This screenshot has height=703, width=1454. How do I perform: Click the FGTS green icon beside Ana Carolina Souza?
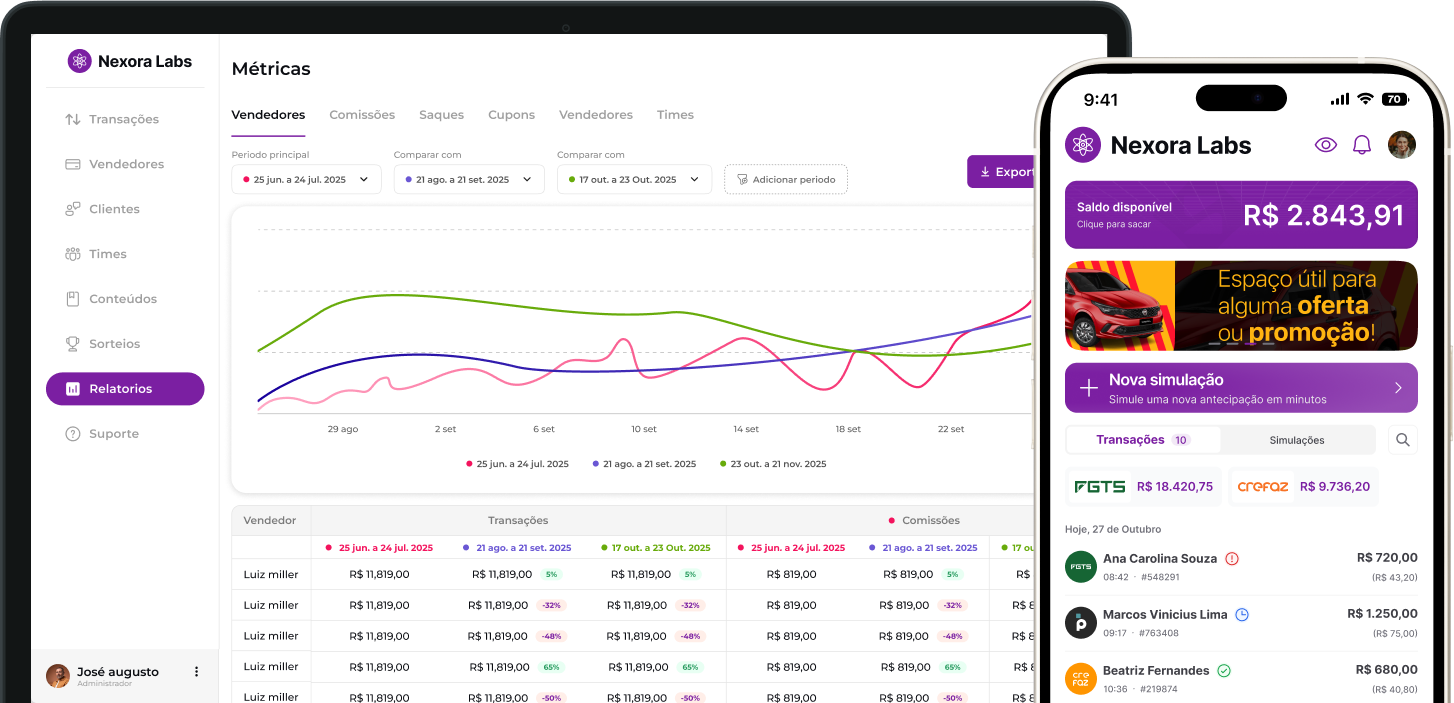point(1081,567)
